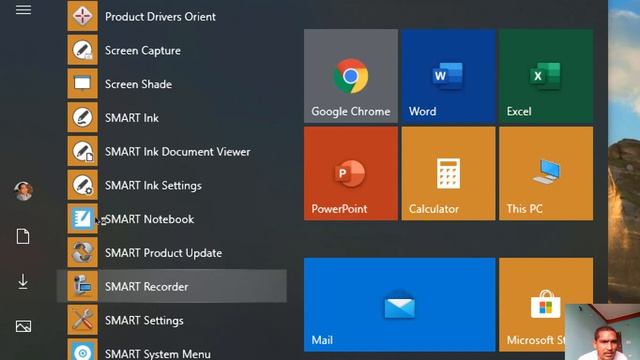Click the Screen Capture app icon

(x=82, y=50)
